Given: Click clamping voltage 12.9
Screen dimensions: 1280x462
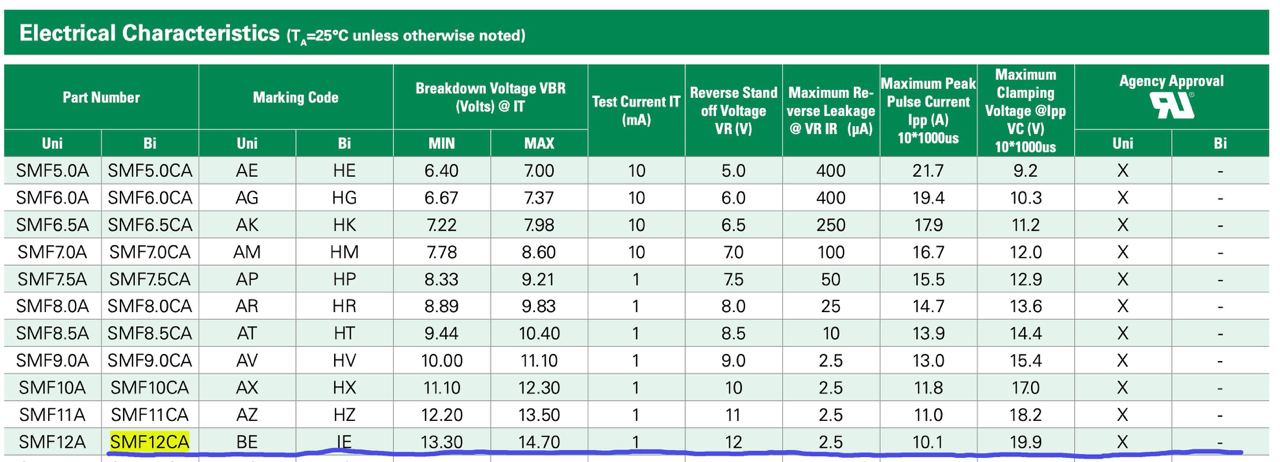Looking at the screenshot, I should (x=1026, y=279).
